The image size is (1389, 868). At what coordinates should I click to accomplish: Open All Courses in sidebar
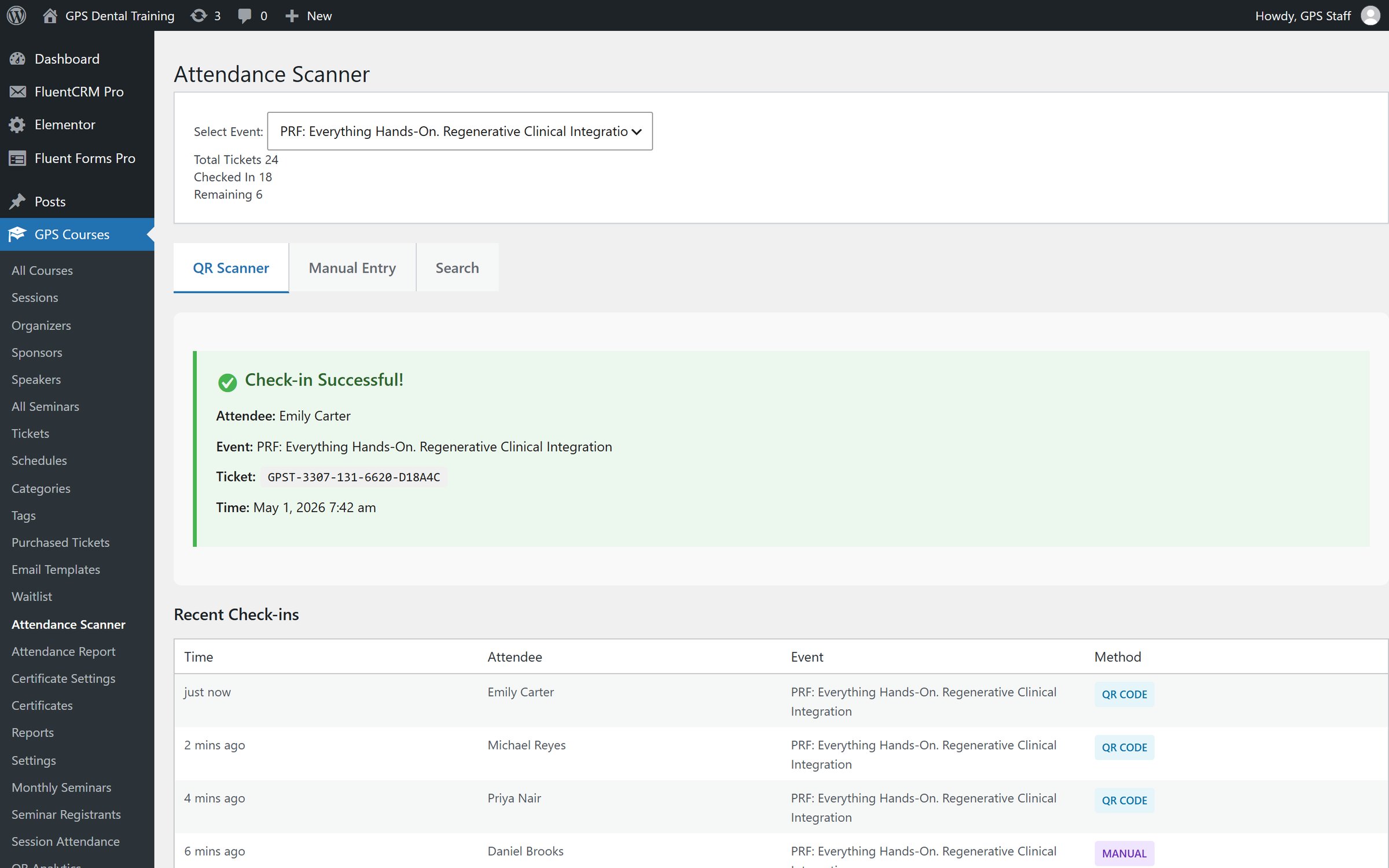[42, 270]
